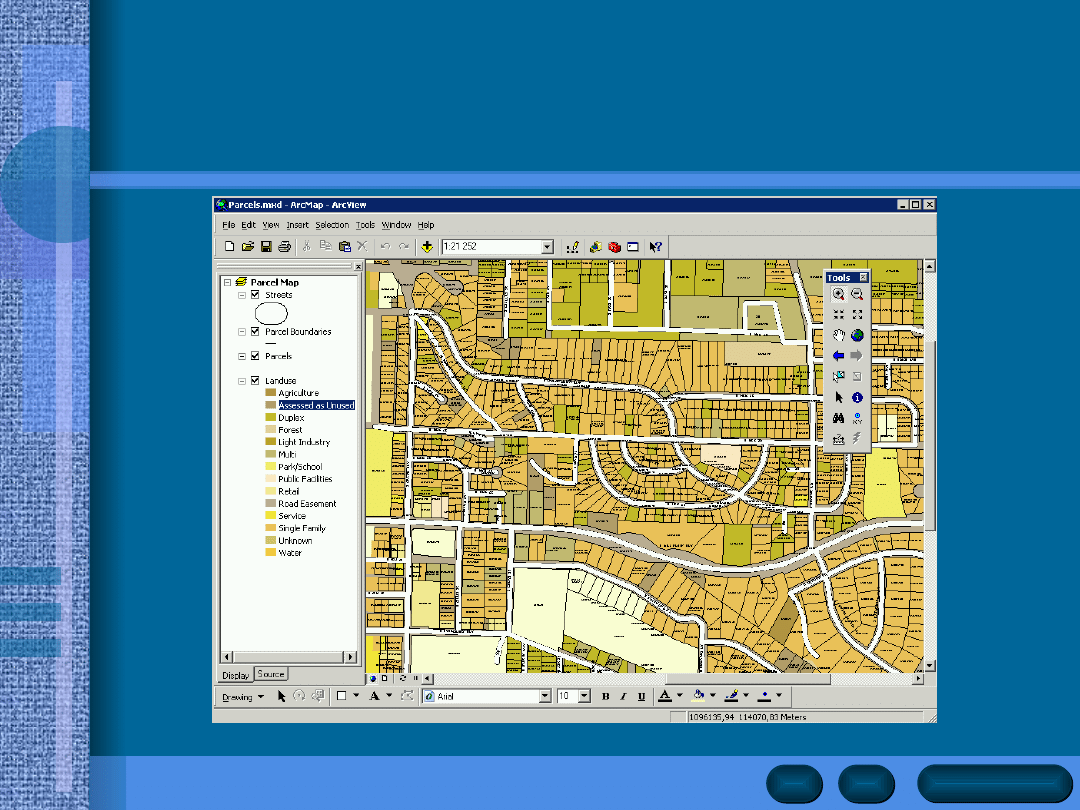Collapse the Parcel Map data frame

click(228, 282)
